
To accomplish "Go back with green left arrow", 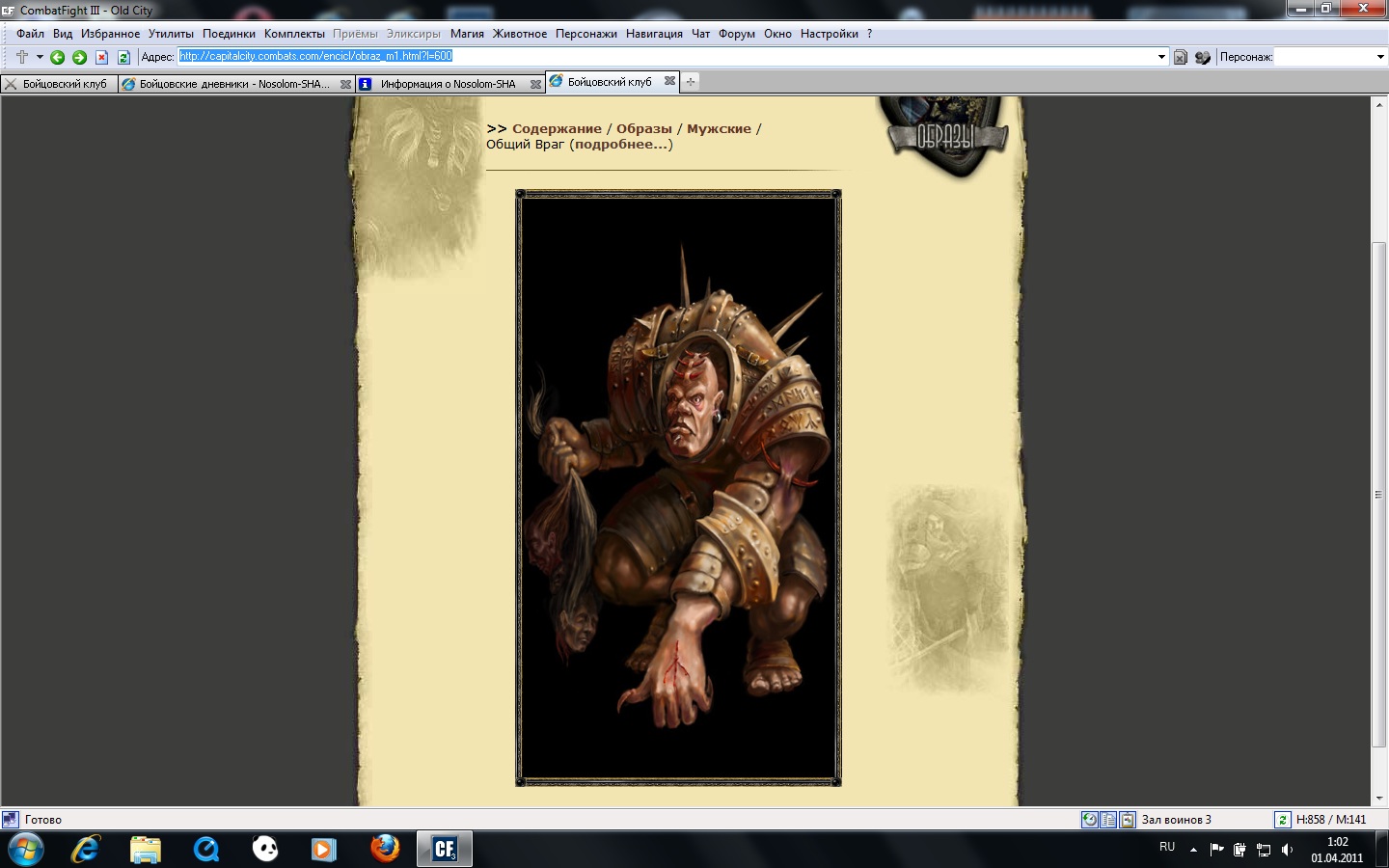I will click(x=58, y=57).
